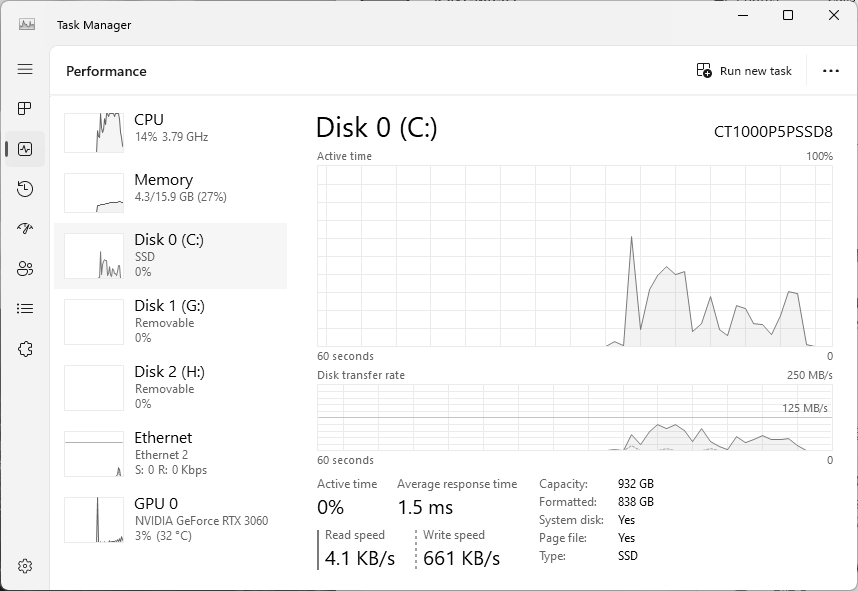This screenshot has height=591, width=858.
Task: Open the Startup apps page
Action: [25, 229]
